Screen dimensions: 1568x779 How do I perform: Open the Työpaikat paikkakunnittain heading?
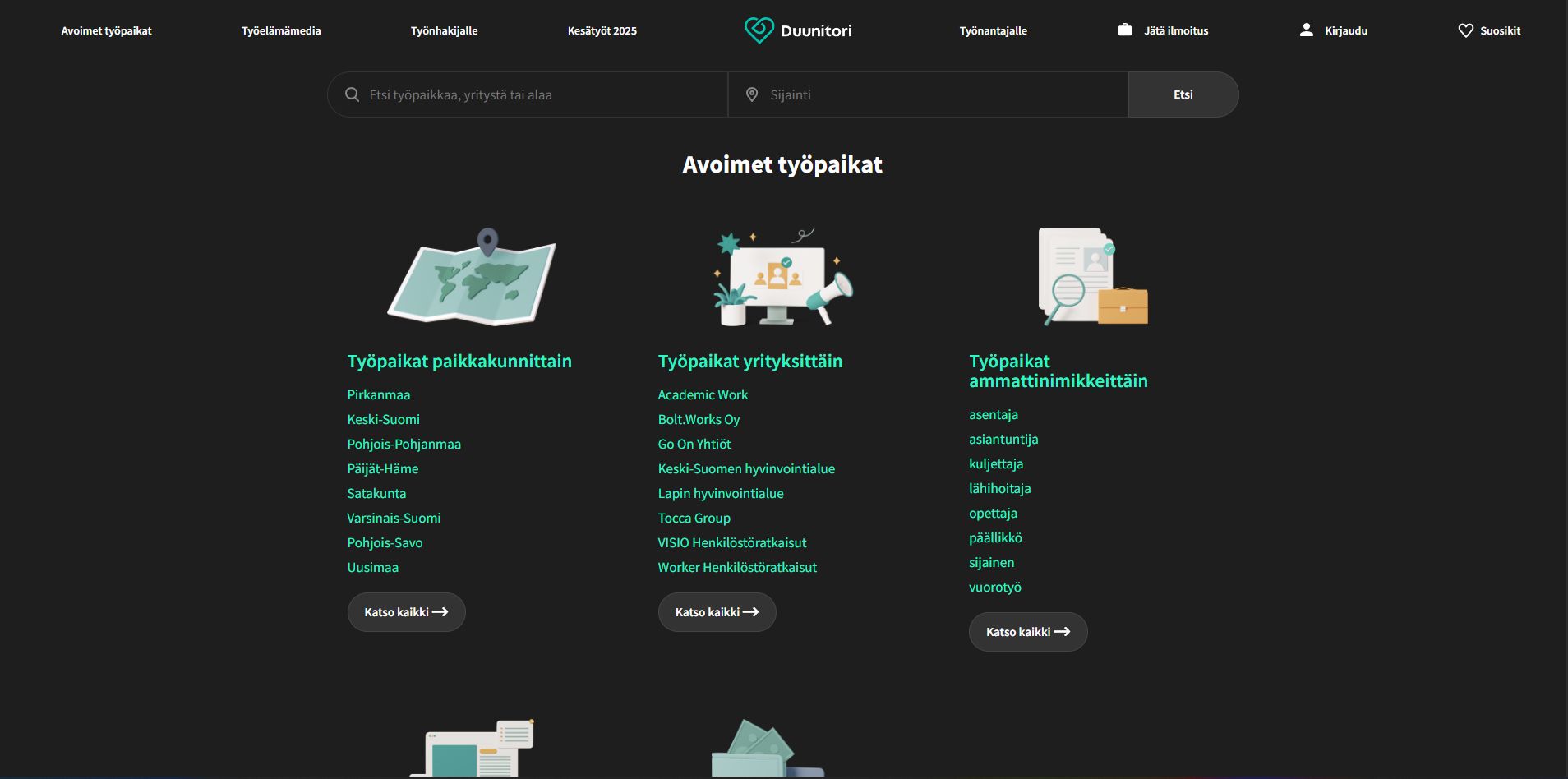coord(459,361)
